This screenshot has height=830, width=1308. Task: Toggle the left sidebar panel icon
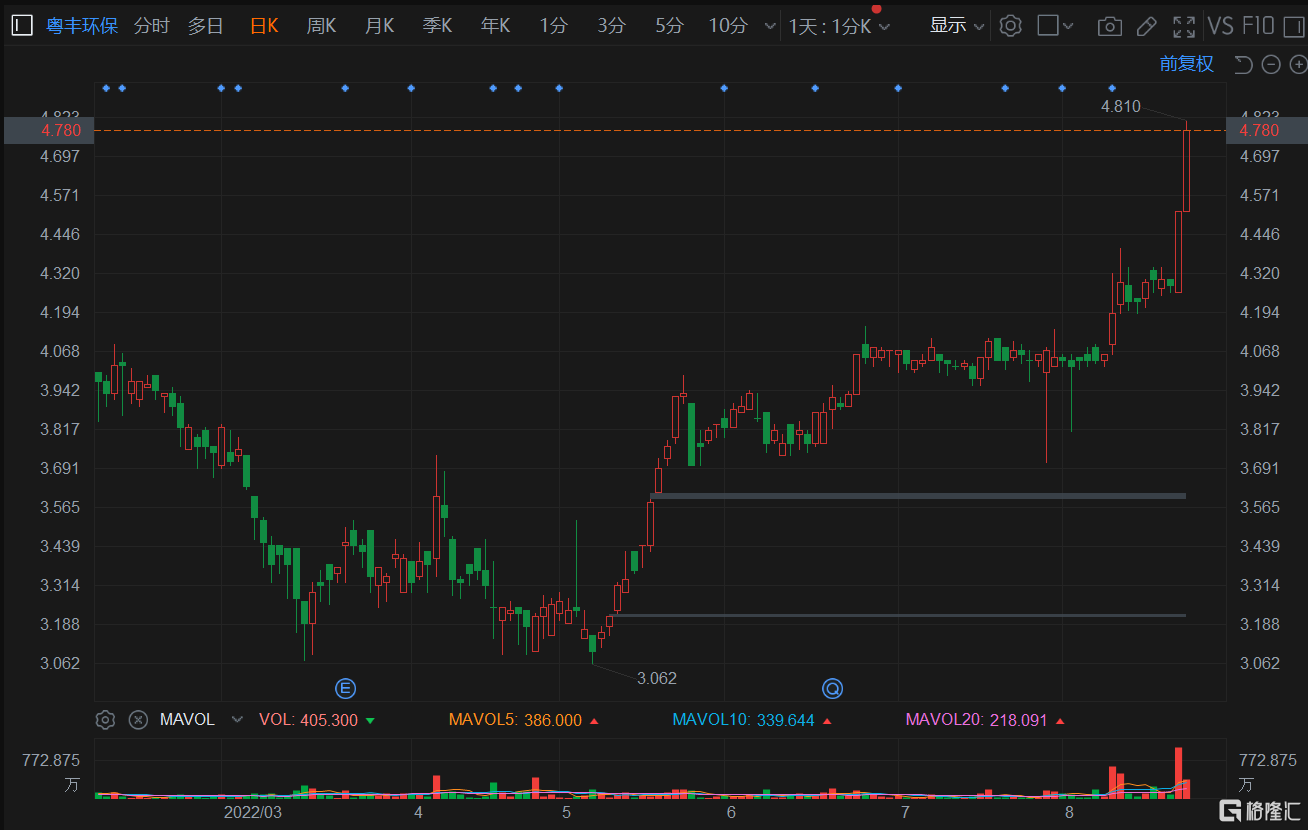click(22, 26)
